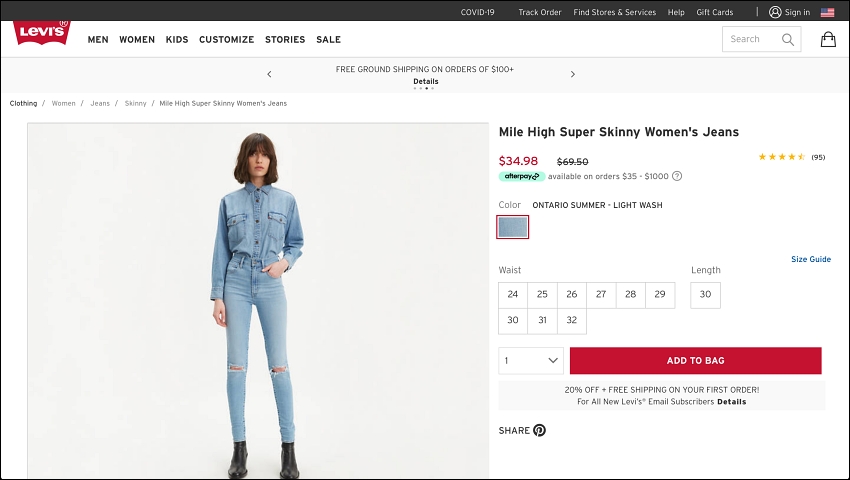Go to Jeans breadcrumb

100,103
